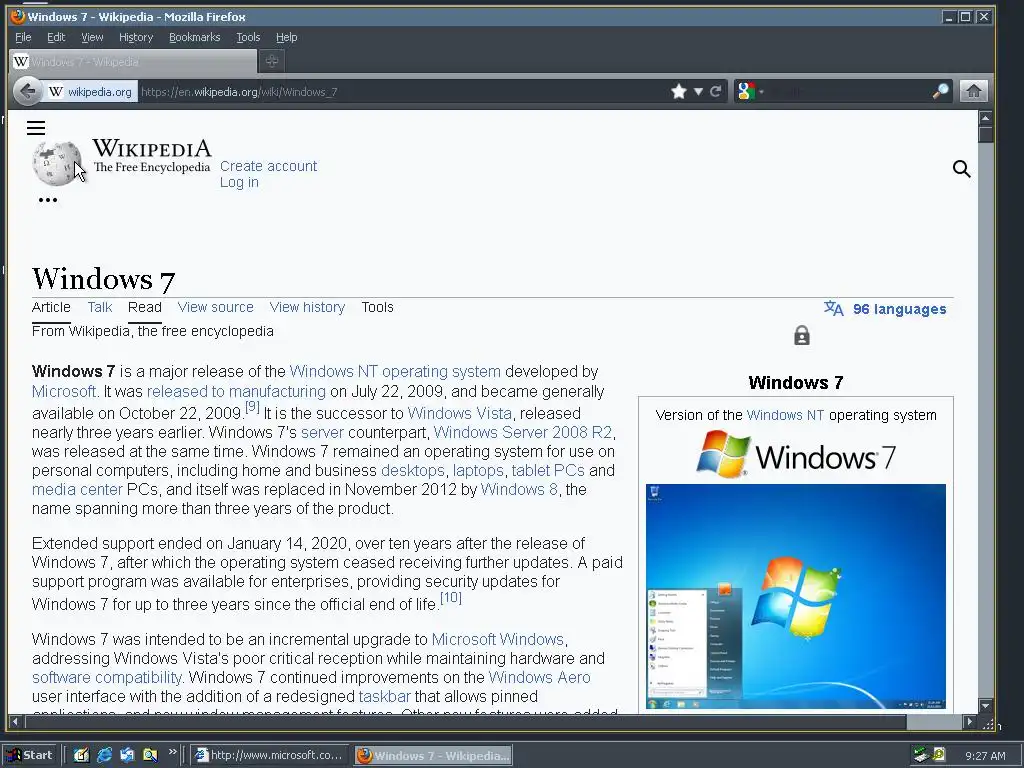Viewport: 1024px width, 768px height.
Task: Open the Windows Vista link
Action: pyautogui.click(x=460, y=413)
